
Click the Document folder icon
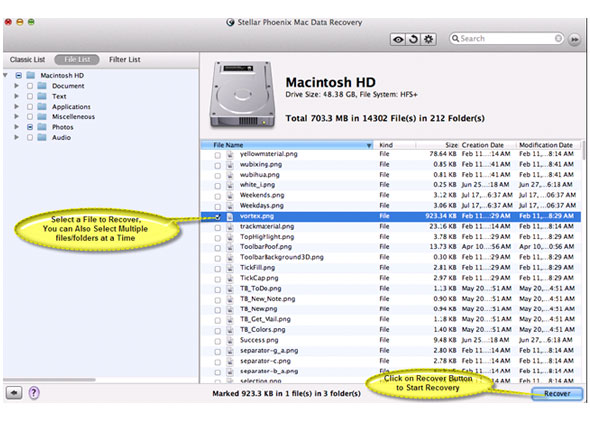pos(42,86)
